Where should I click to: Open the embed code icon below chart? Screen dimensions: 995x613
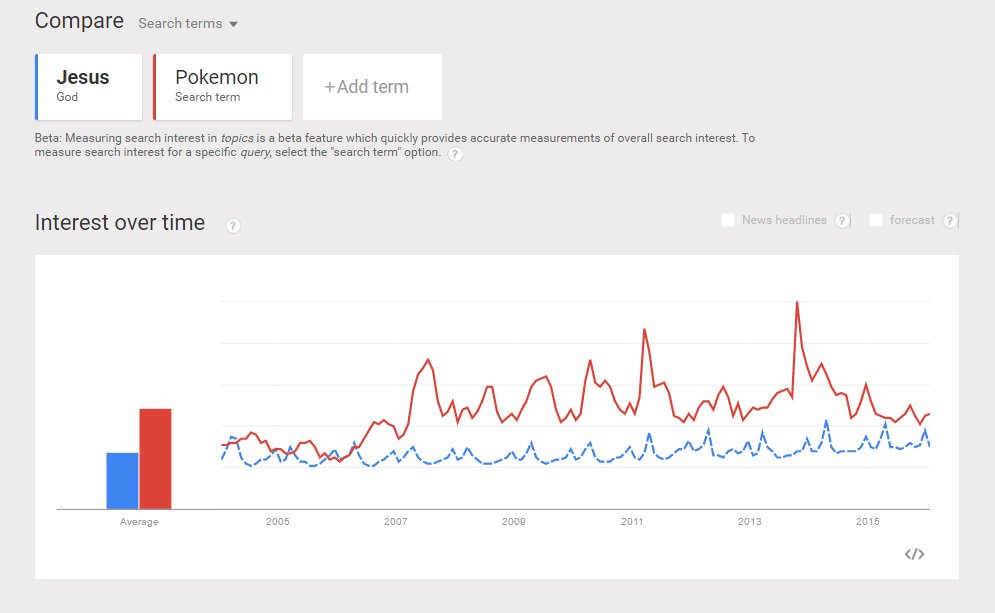tap(914, 554)
